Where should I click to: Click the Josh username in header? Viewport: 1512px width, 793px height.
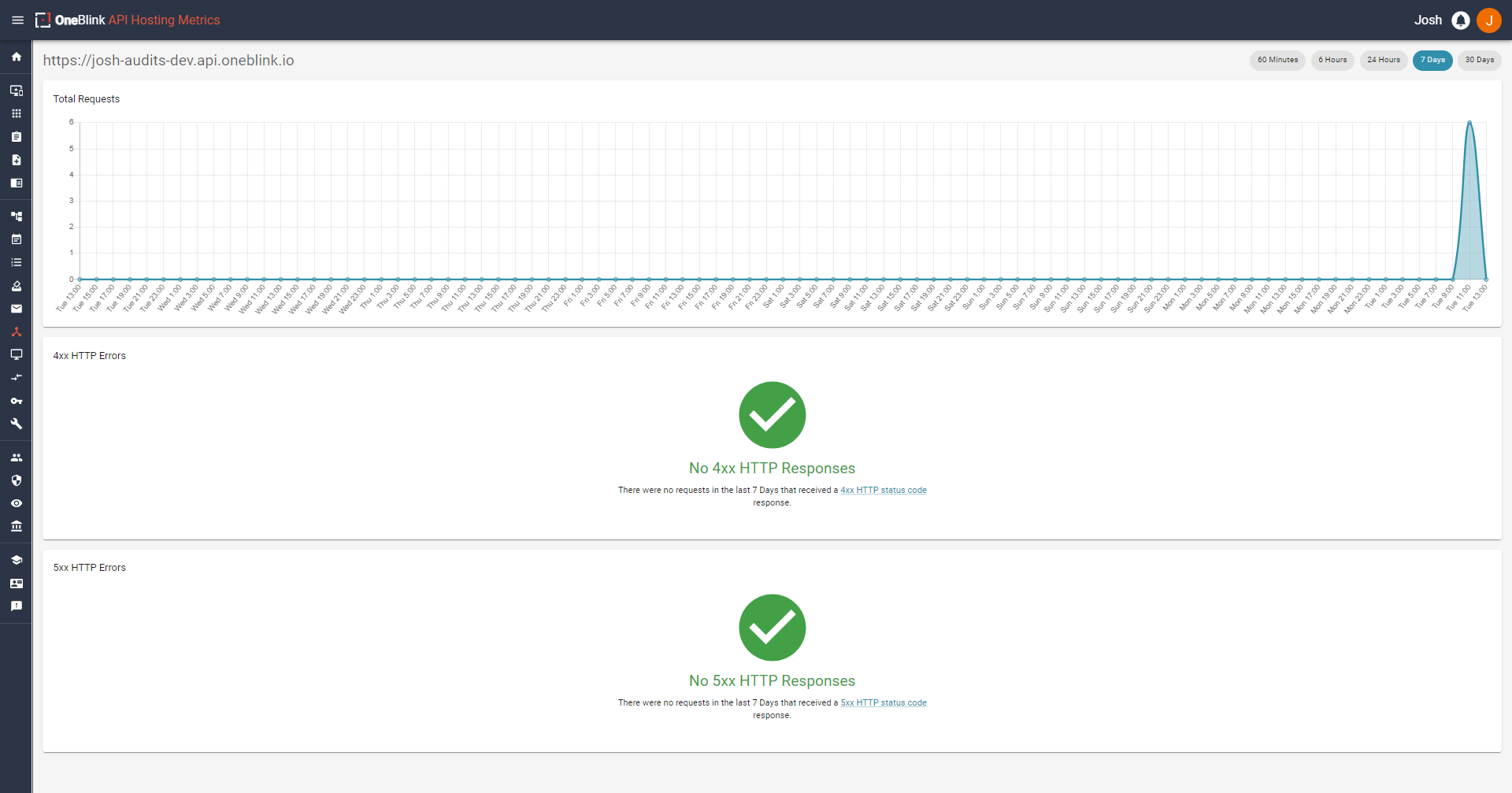1428,20
